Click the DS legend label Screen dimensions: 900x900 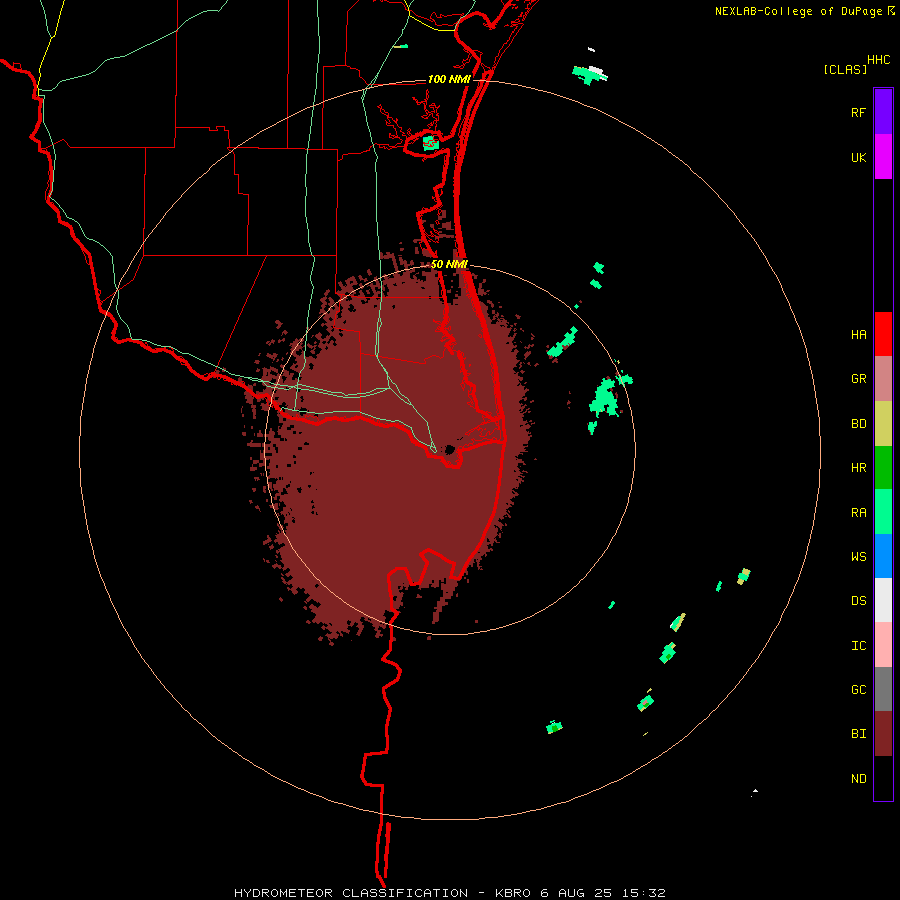pos(858,601)
